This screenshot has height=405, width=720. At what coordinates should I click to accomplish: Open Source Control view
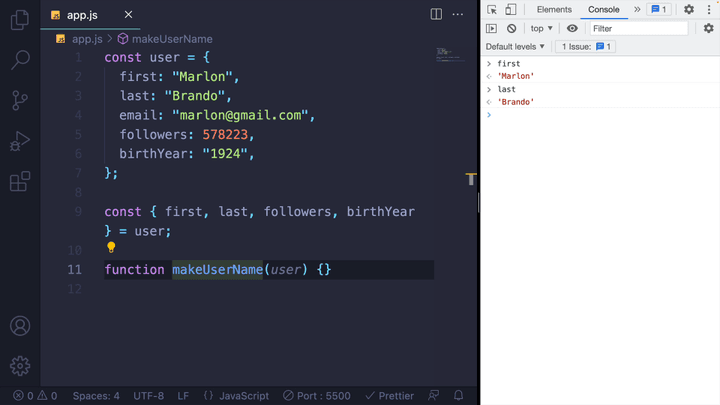coord(20,101)
